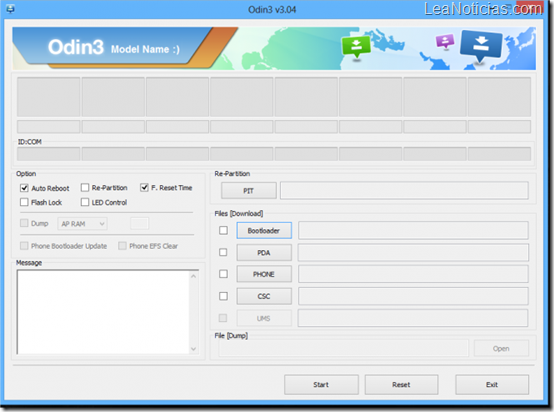The width and height of the screenshot is (554, 412).
Task: Click the blue download bubble banner icon
Action: [x=481, y=46]
